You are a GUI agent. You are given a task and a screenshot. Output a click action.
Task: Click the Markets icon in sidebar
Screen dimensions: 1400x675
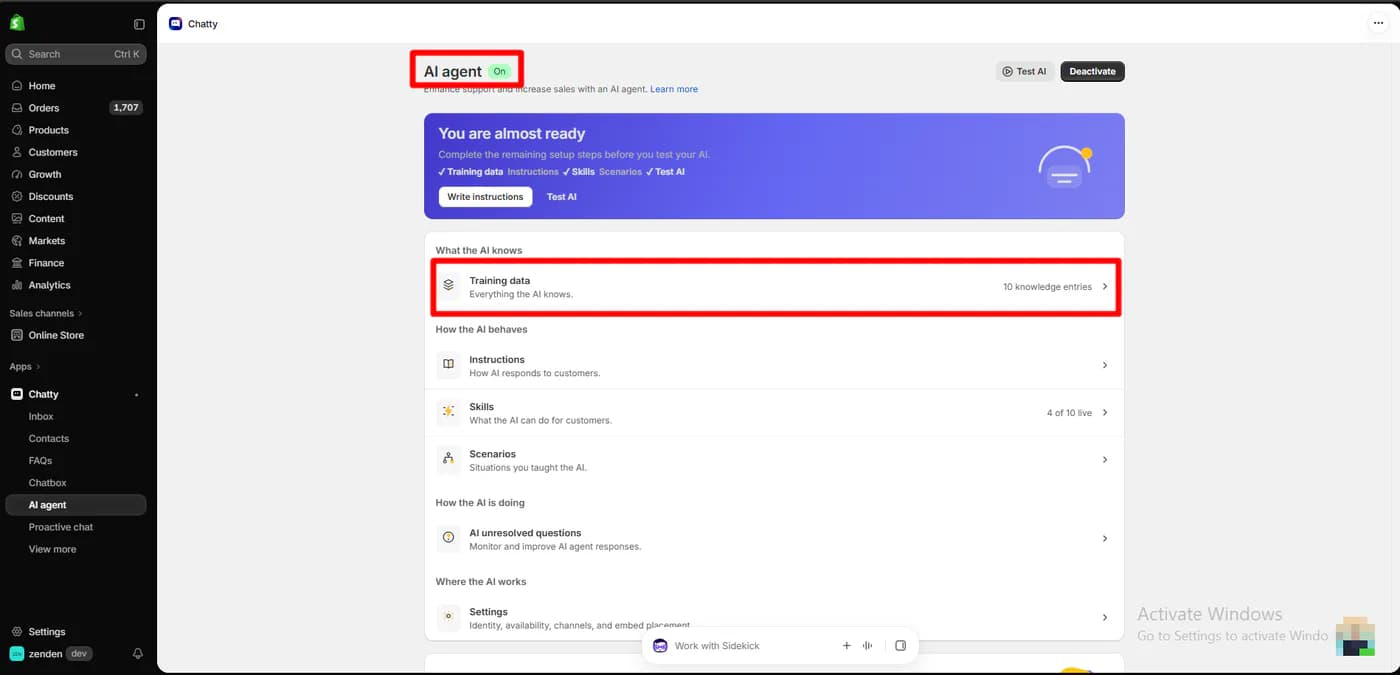17,241
